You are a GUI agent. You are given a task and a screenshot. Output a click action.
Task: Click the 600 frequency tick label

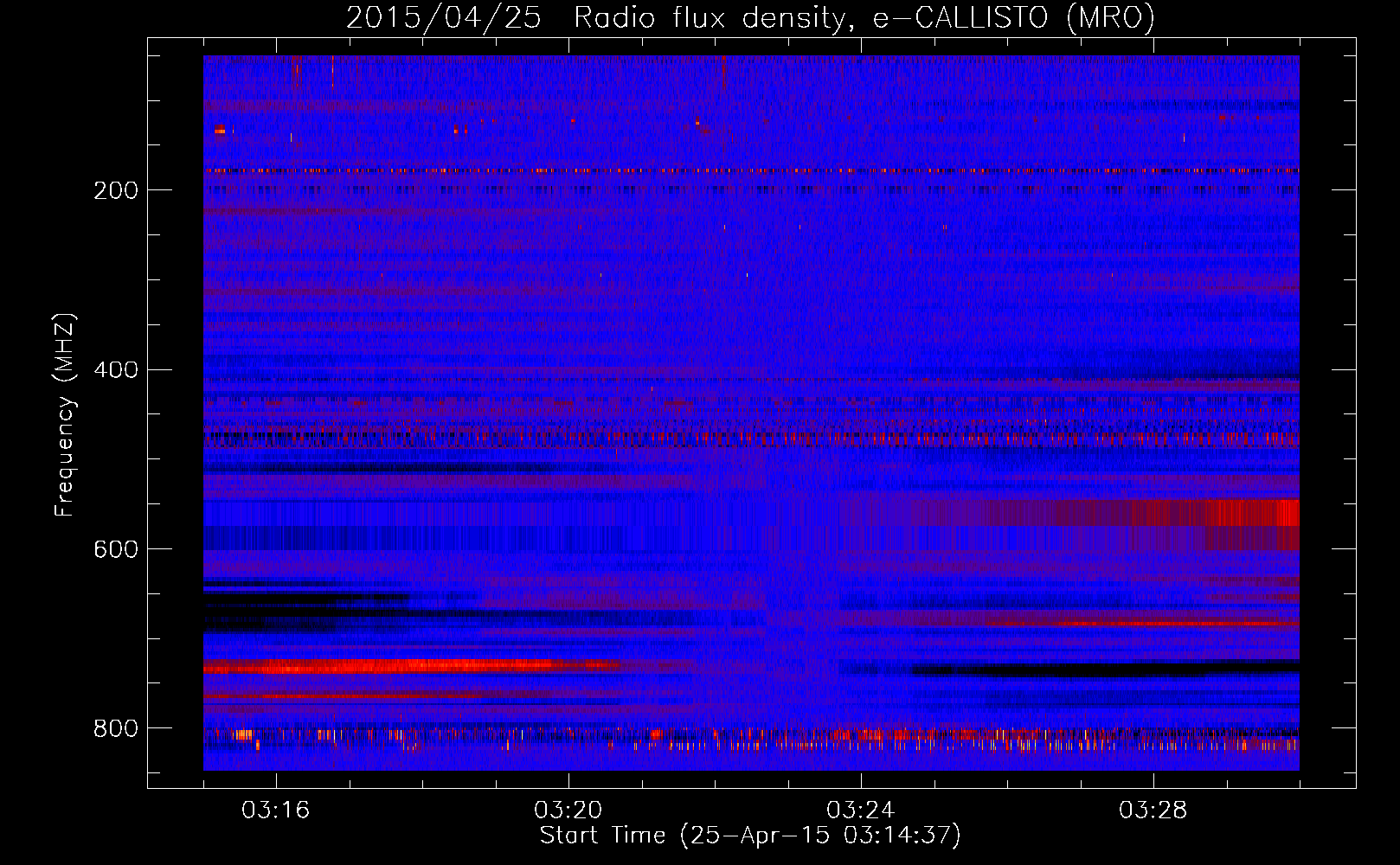point(116,550)
